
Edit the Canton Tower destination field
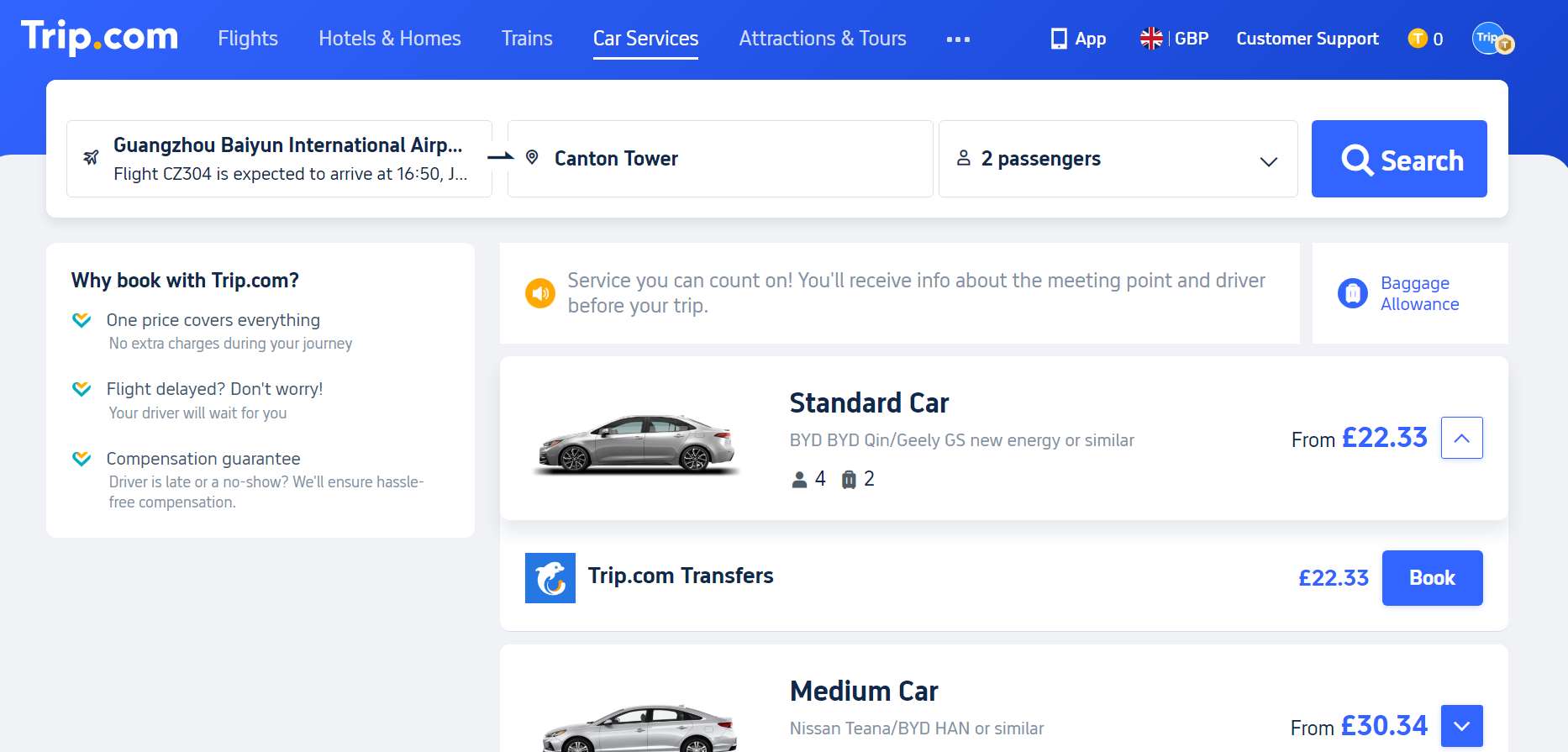click(720, 159)
